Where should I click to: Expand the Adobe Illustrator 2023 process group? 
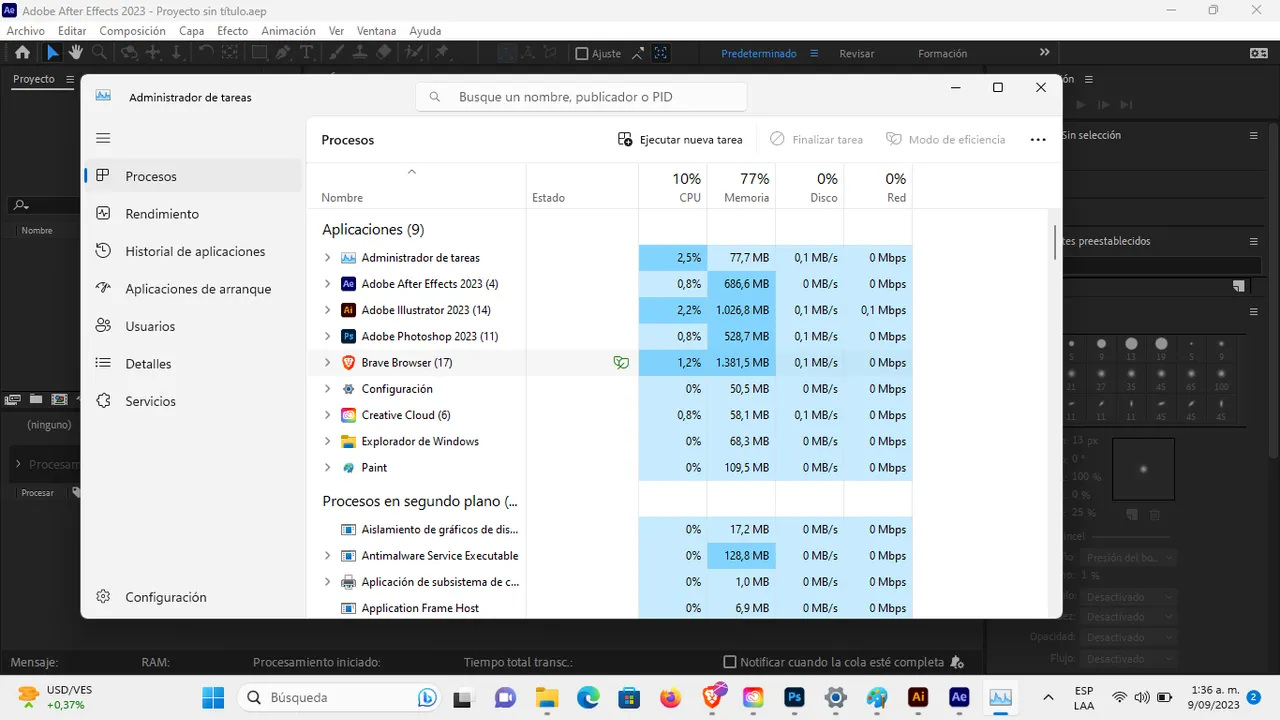click(327, 310)
